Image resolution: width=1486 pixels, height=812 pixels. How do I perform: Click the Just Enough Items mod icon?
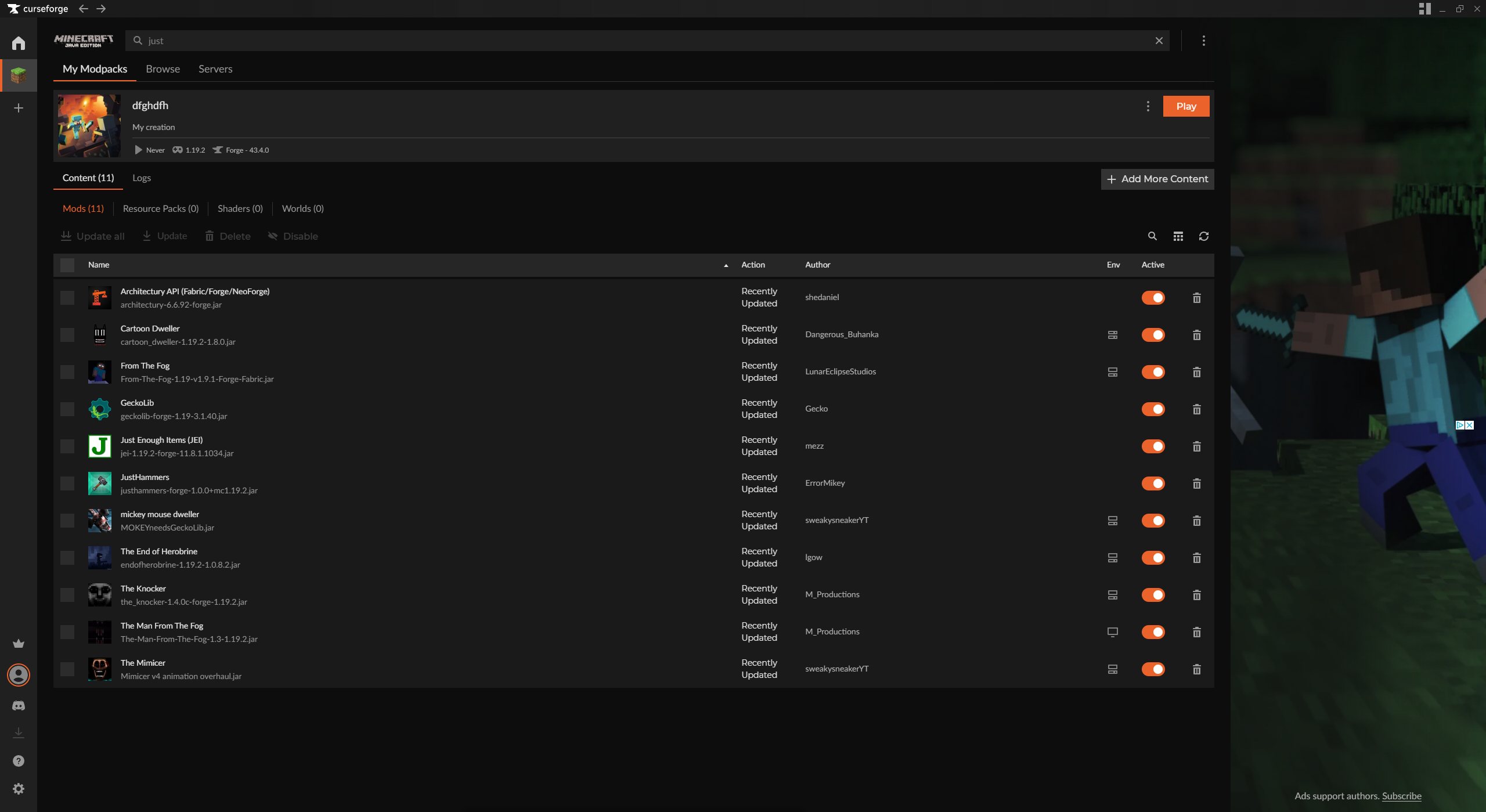tap(100, 446)
